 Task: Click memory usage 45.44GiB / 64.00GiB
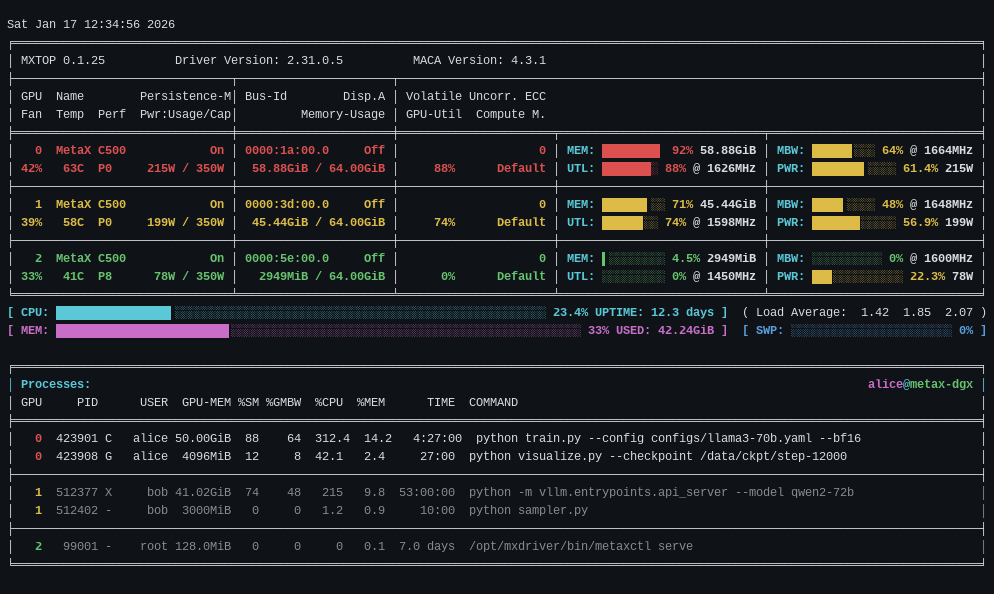(x=318, y=222)
